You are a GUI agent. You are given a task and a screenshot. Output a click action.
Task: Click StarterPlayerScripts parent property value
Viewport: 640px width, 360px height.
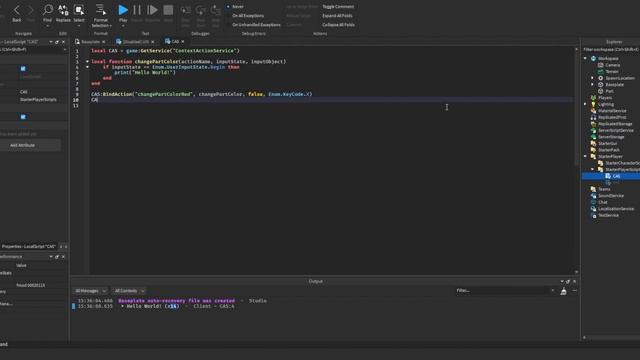click(38, 100)
